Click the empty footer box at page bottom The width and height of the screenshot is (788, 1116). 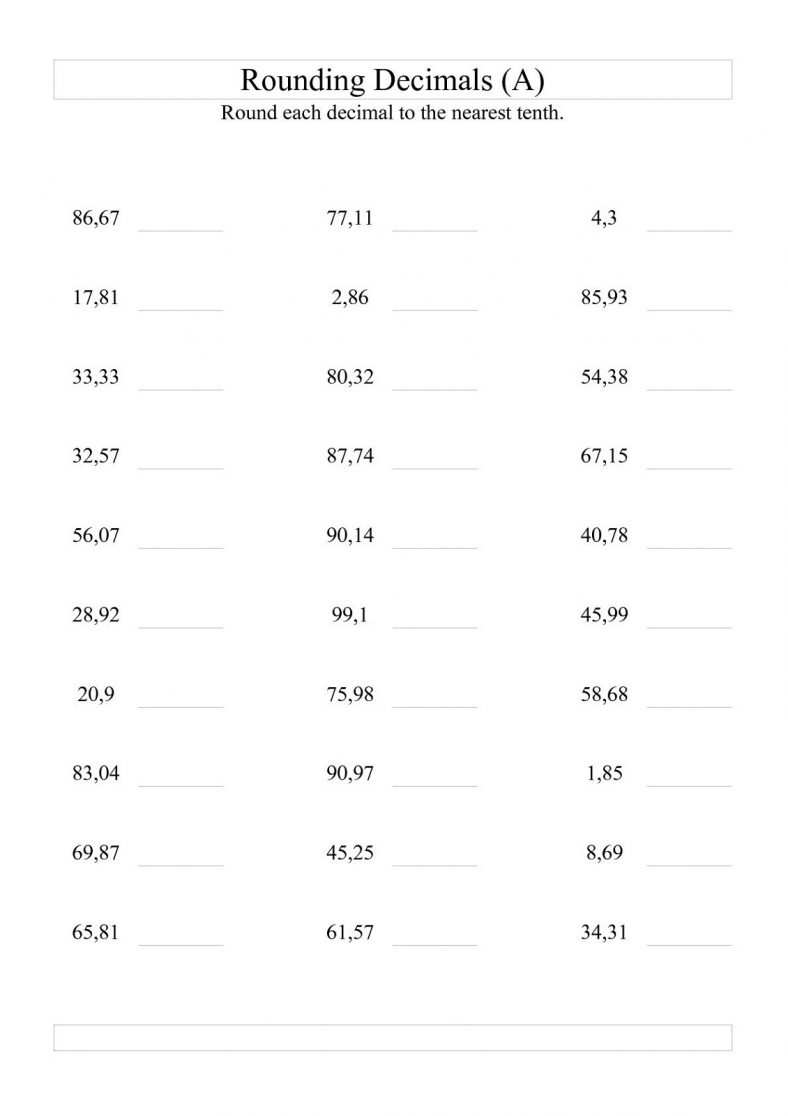(392, 1038)
